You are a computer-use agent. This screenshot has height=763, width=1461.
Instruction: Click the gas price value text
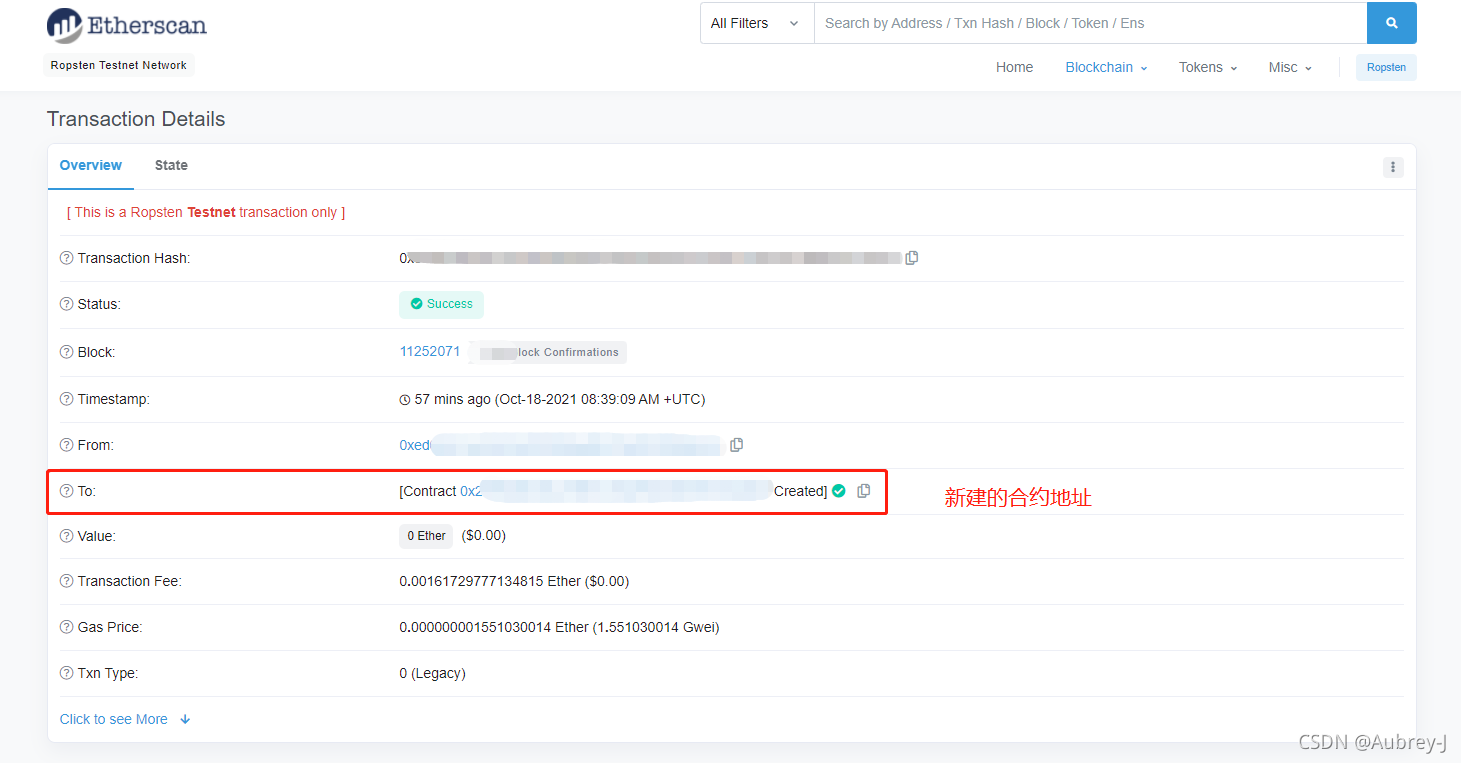(x=559, y=627)
